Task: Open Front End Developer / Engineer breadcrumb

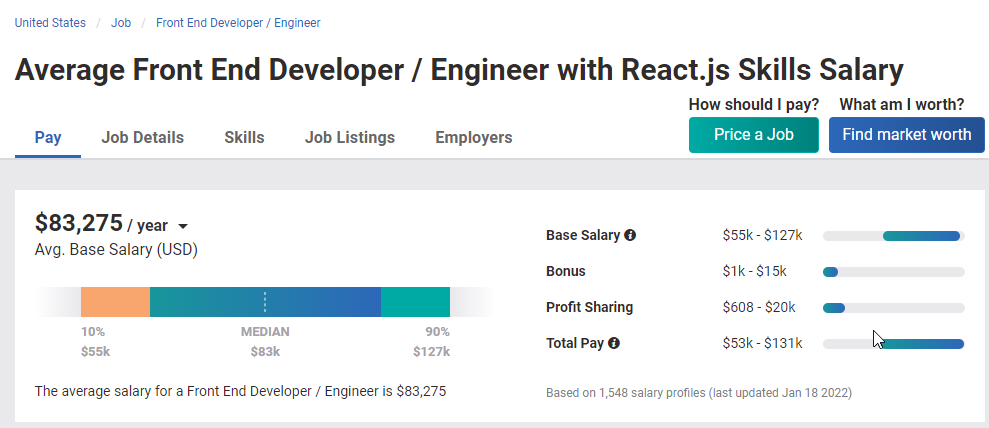Action: coord(238,23)
